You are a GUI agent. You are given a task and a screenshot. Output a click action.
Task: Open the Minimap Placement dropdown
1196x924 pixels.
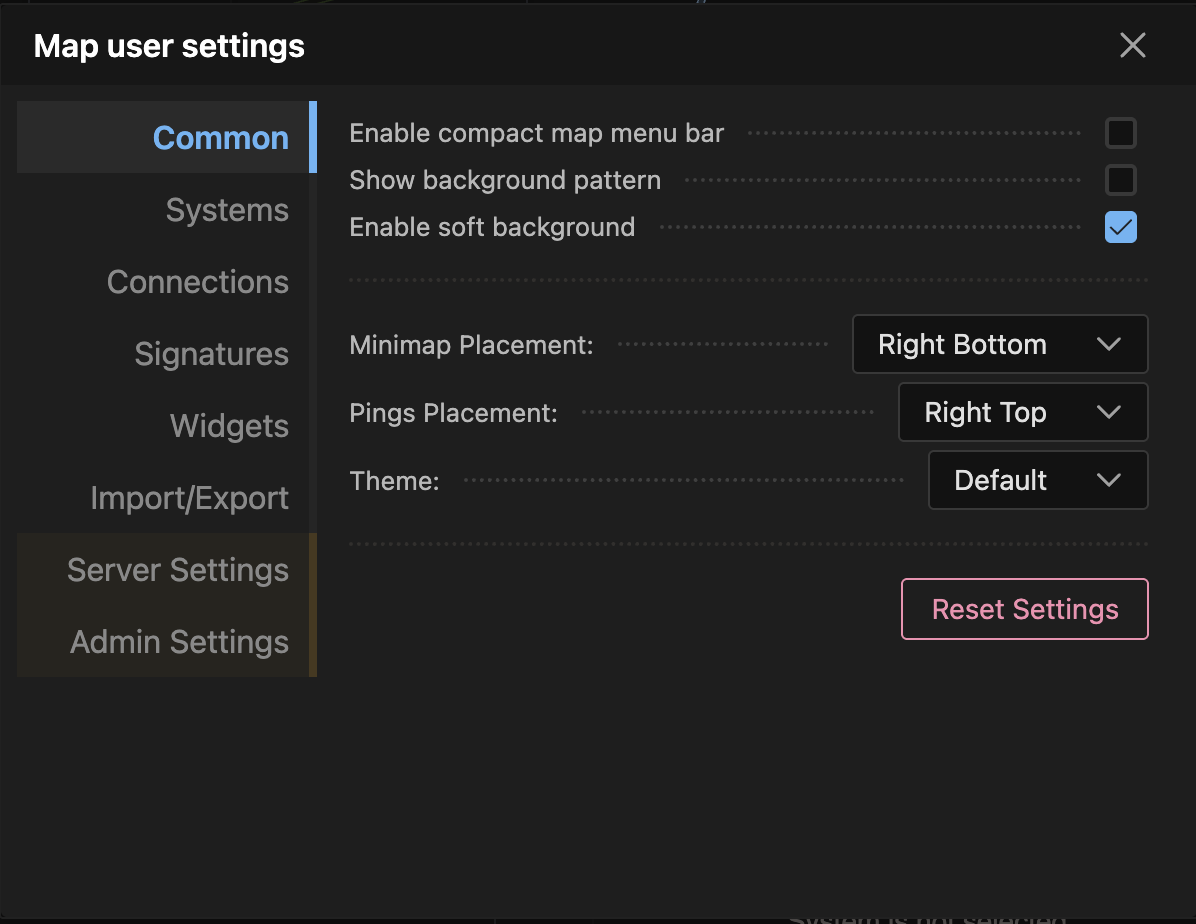point(999,344)
